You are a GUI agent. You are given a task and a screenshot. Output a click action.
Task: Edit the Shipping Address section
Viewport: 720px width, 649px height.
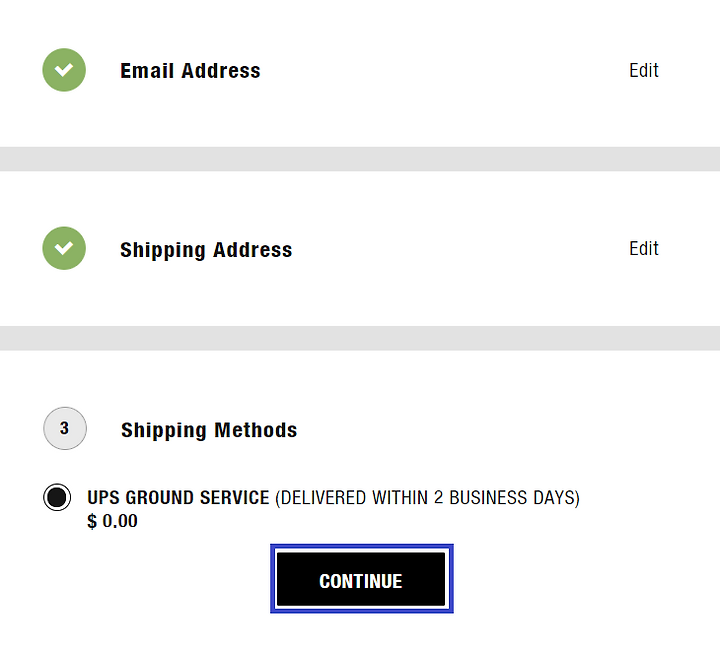tap(644, 248)
